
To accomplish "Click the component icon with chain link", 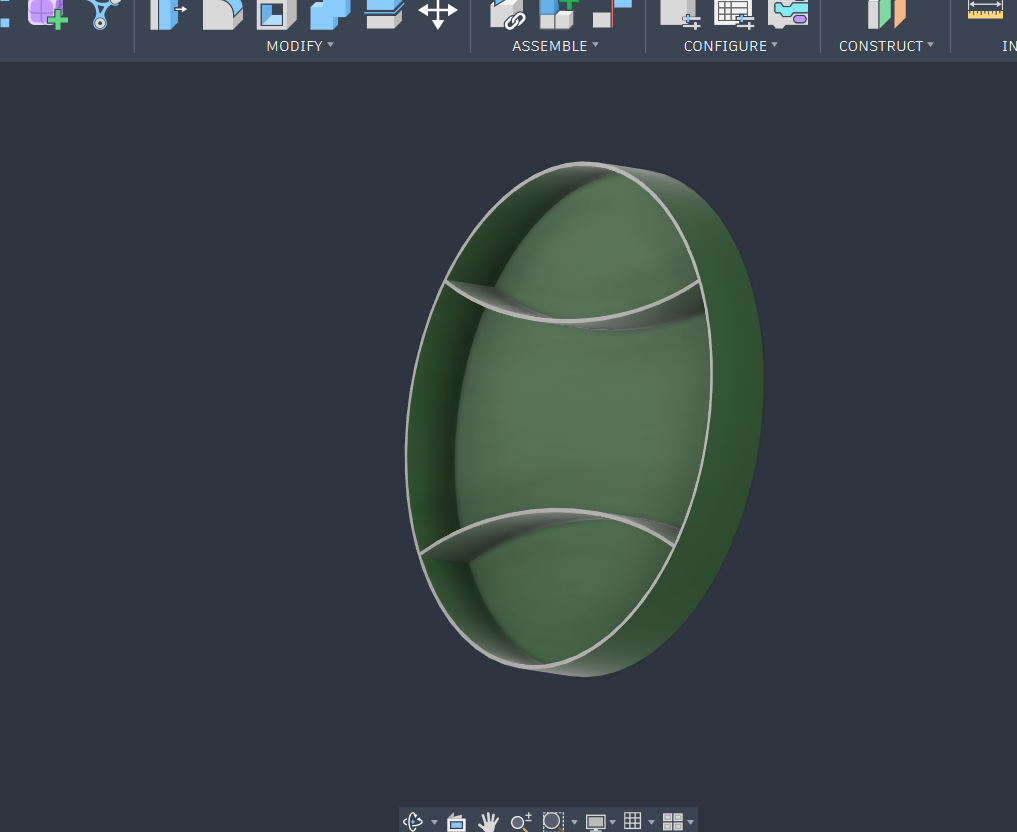I will coord(507,14).
